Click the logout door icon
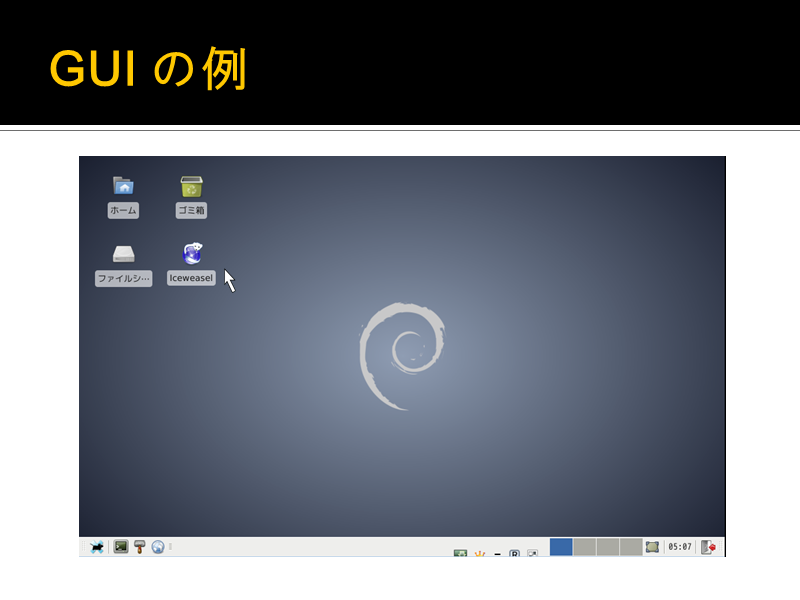 (708, 547)
